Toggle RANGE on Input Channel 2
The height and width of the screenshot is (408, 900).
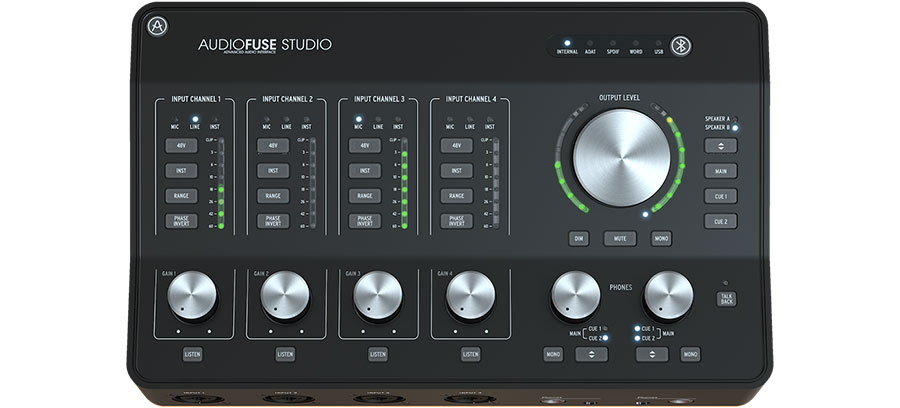pyautogui.click(x=273, y=196)
